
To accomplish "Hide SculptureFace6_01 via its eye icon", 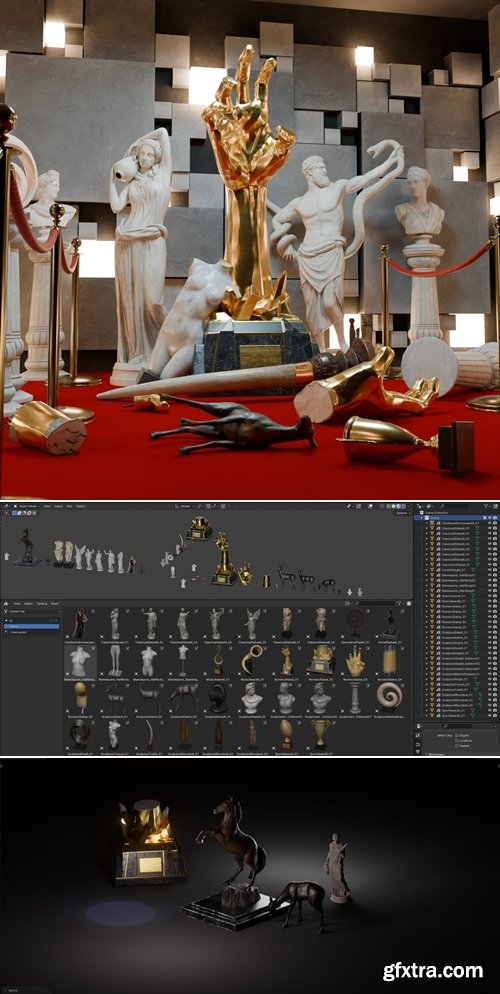I will click(490, 648).
